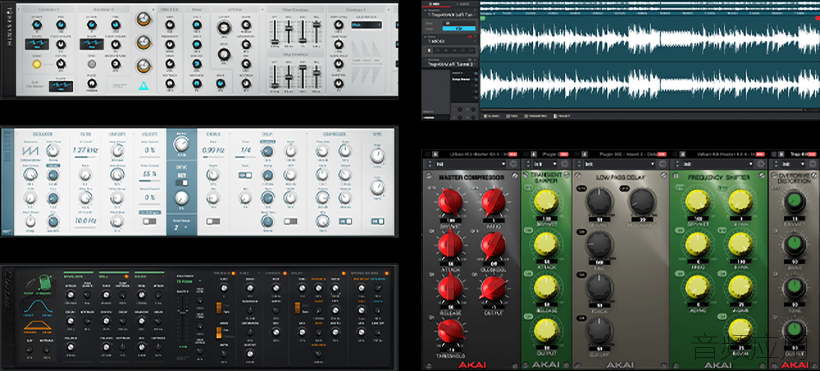Toggle the Compressor on/off switch in the blue synth
The width and height of the screenshot is (820, 371).
[x=345, y=221]
